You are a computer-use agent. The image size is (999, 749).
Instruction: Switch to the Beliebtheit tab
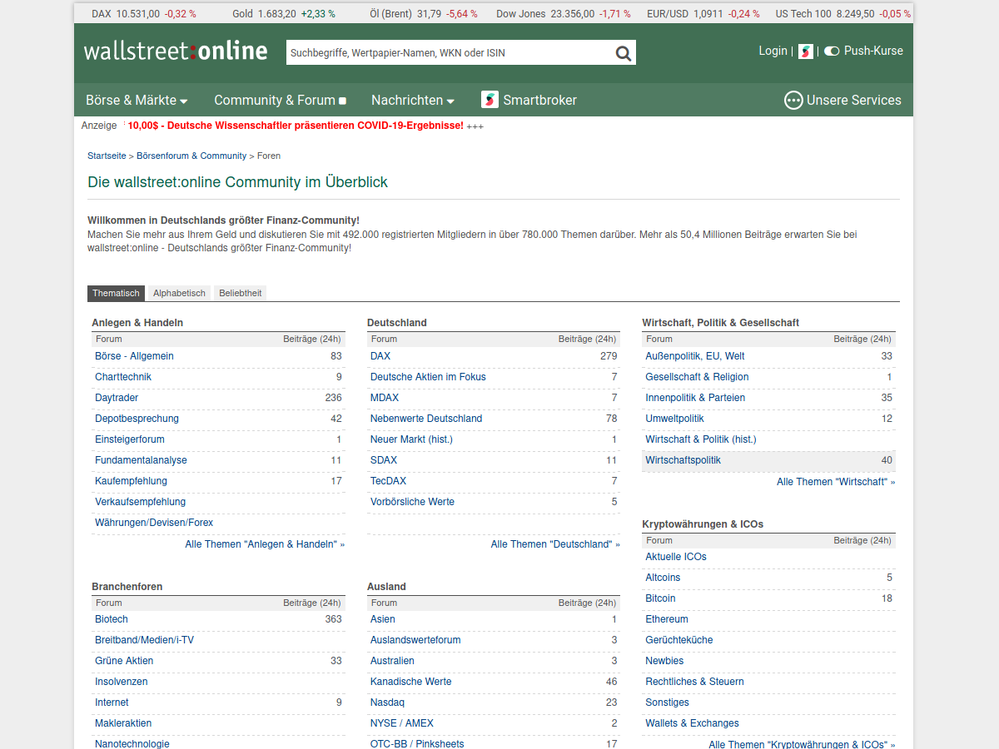[240, 293]
